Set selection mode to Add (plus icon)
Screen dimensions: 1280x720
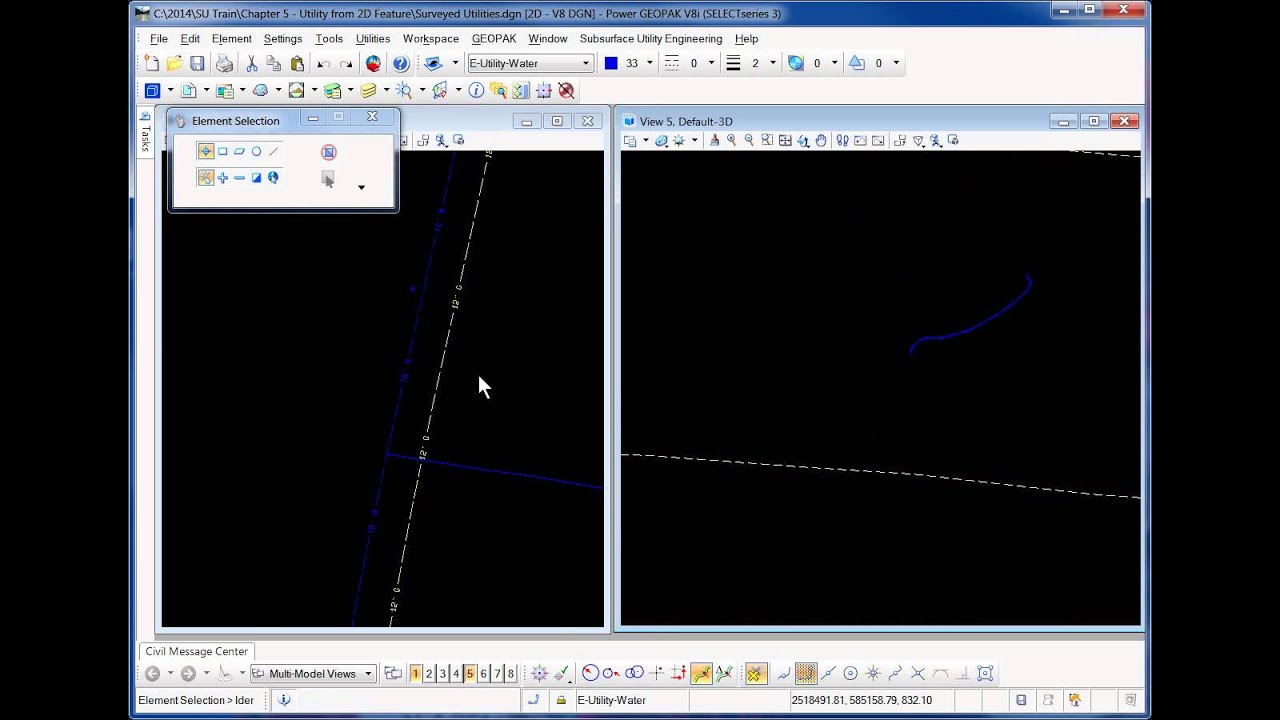pos(222,177)
